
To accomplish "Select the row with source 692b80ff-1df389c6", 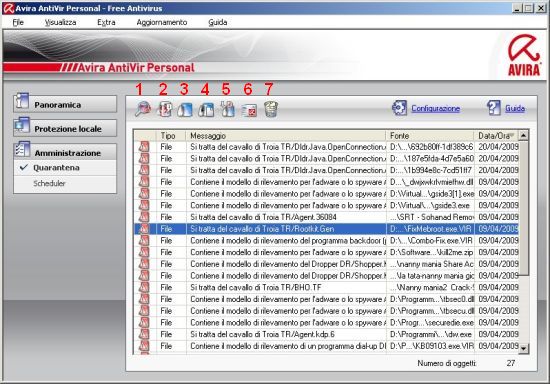I will click(326, 147).
